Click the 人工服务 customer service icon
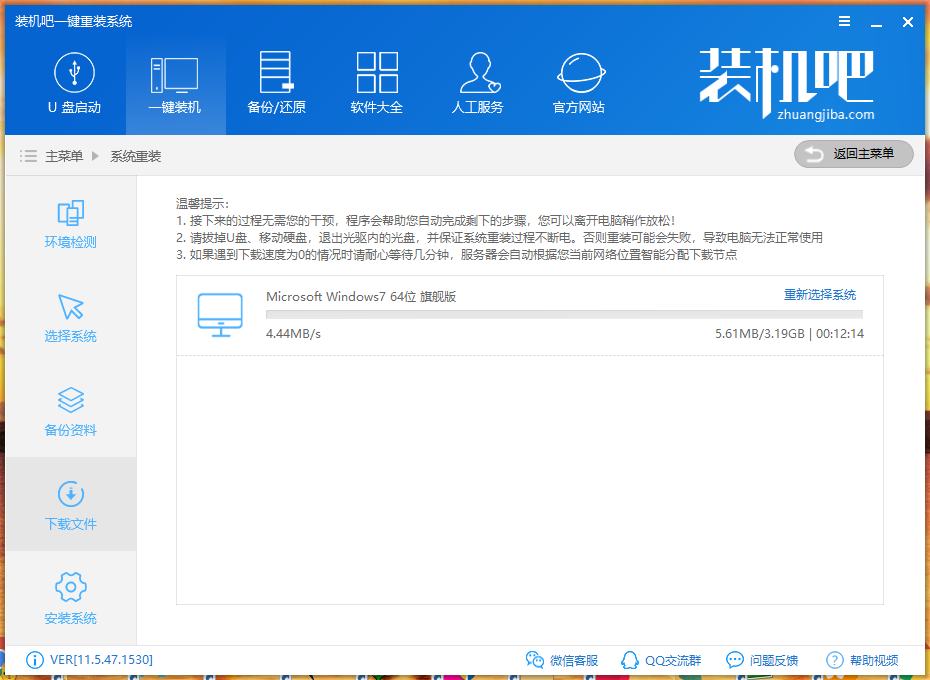Image resolution: width=930 pixels, height=680 pixels. pyautogui.click(x=478, y=82)
